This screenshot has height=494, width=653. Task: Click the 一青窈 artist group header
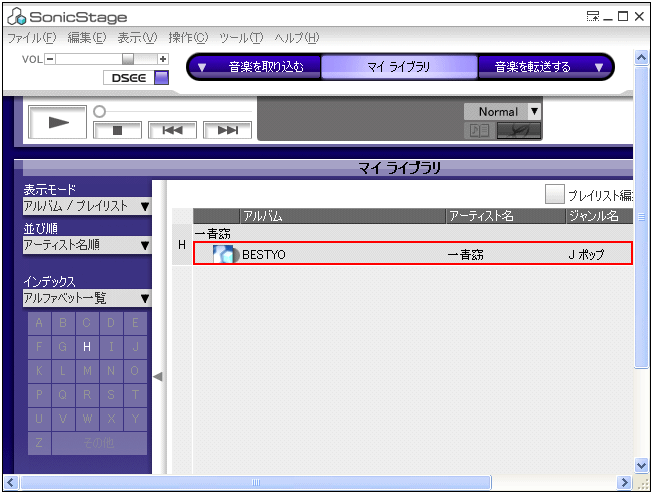click(x=212, y=234)
